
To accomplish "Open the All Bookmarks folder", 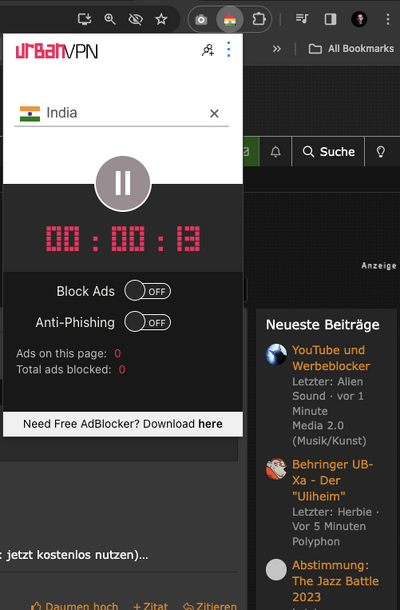I will pyautogui.click(x=351, y=49).
